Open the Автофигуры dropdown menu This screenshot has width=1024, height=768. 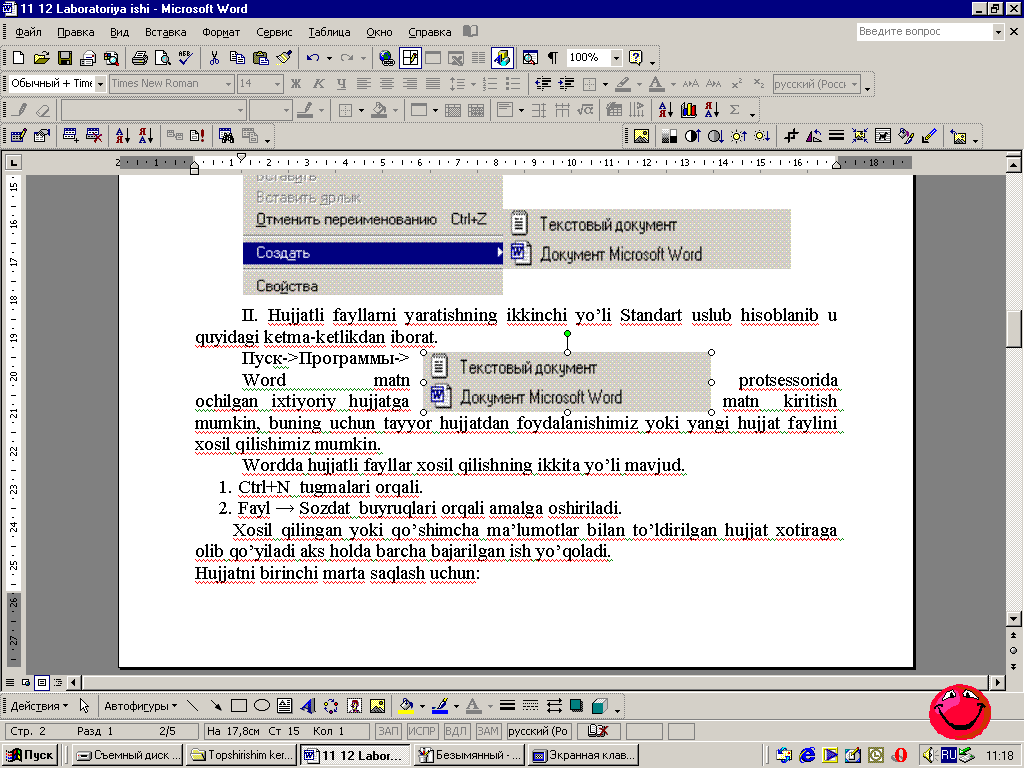140,705
